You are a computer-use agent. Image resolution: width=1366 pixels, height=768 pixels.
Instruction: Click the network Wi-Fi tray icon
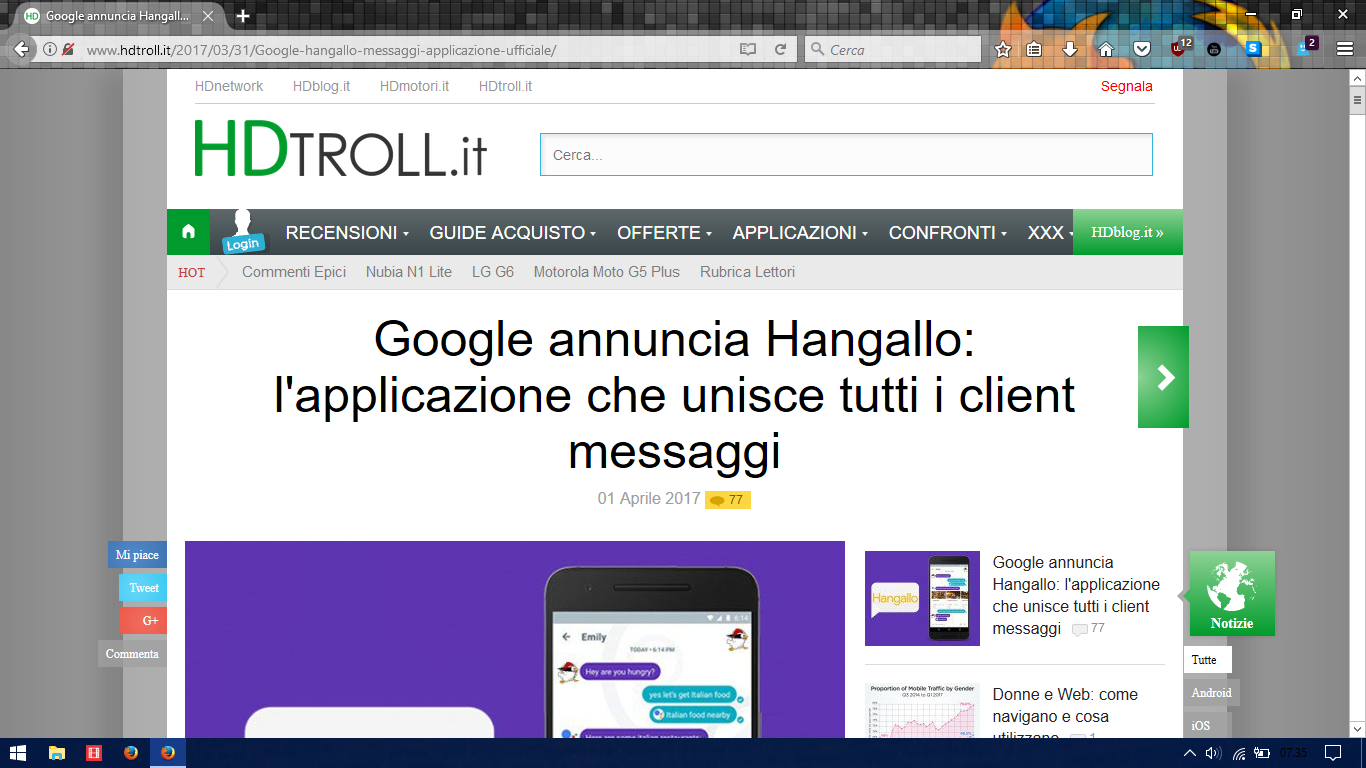pos(1239,752)
